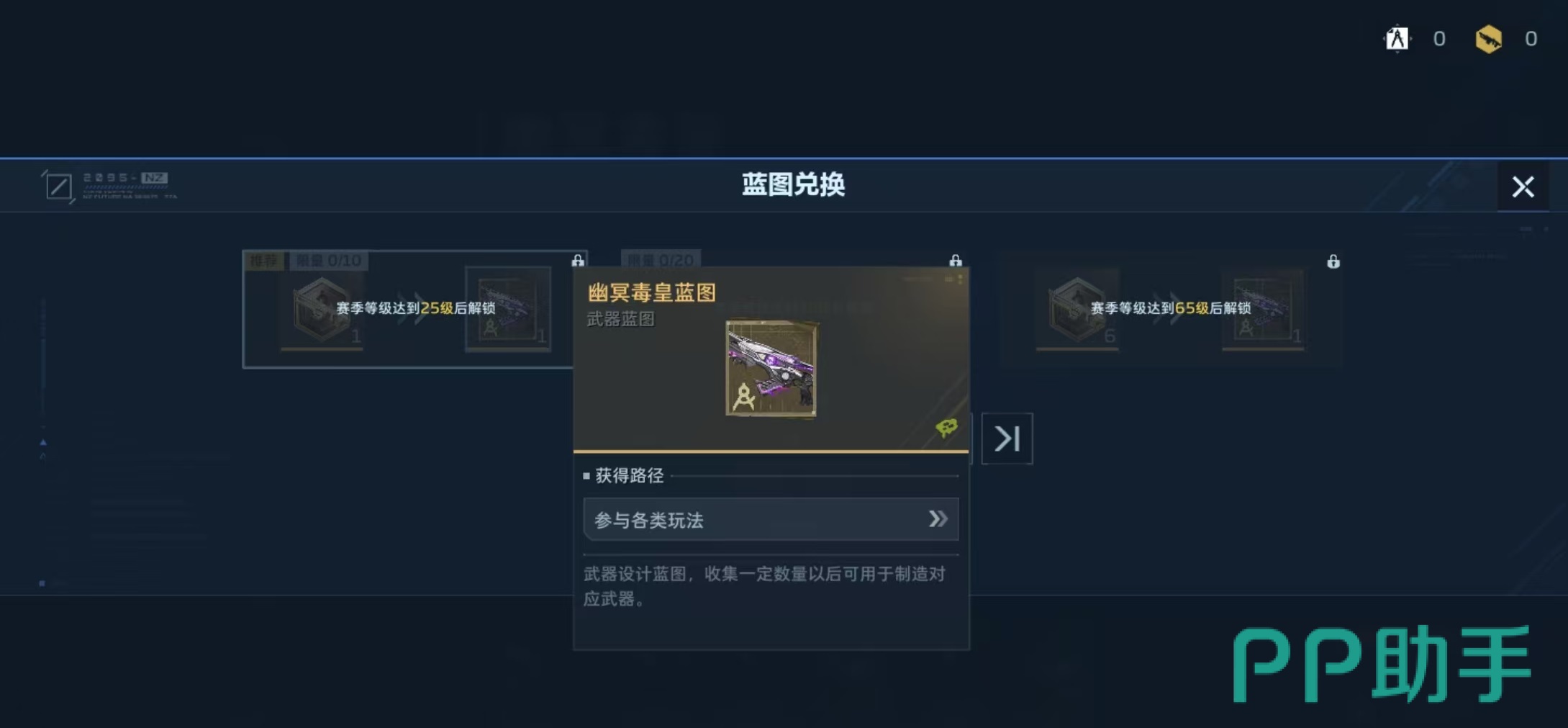The image size is (1568, 728).
Task: Click the 推荐 recommended tag
Action: tap(264, 261)
